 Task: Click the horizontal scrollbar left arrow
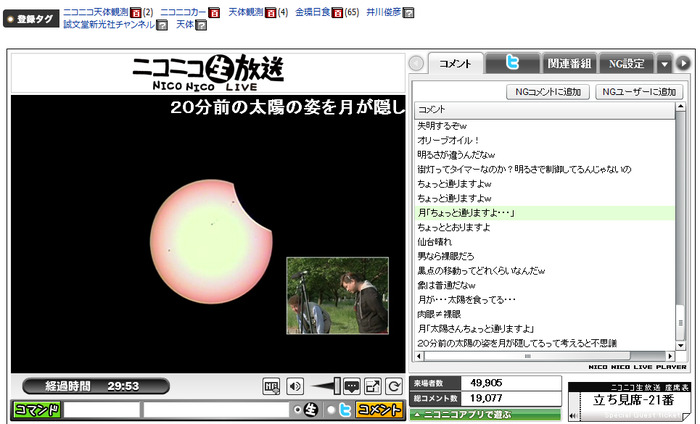[x=419, y=356]
